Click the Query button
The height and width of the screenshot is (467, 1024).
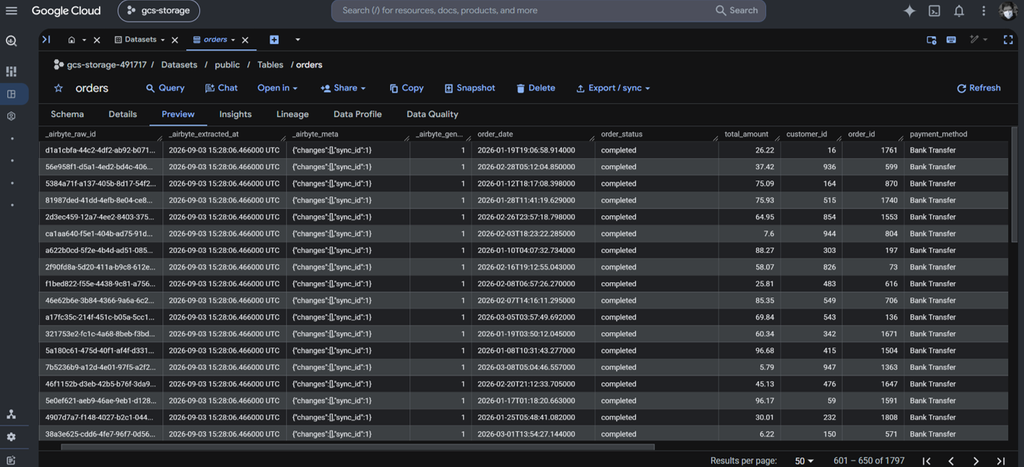tap(165, 88)
